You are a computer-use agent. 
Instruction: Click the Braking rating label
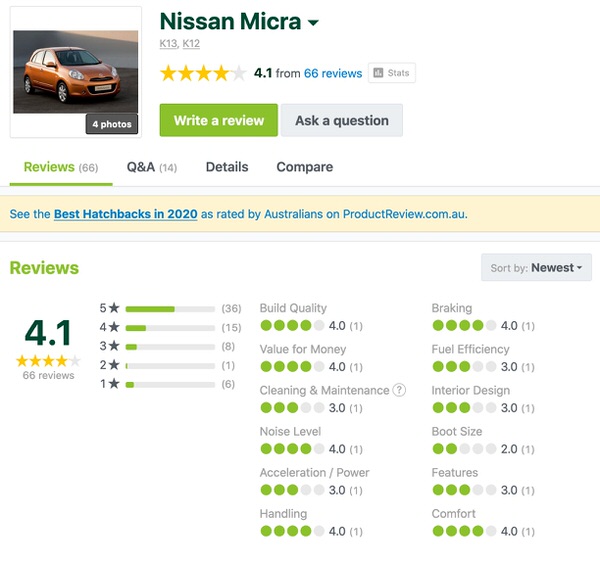tap(452, 308)
